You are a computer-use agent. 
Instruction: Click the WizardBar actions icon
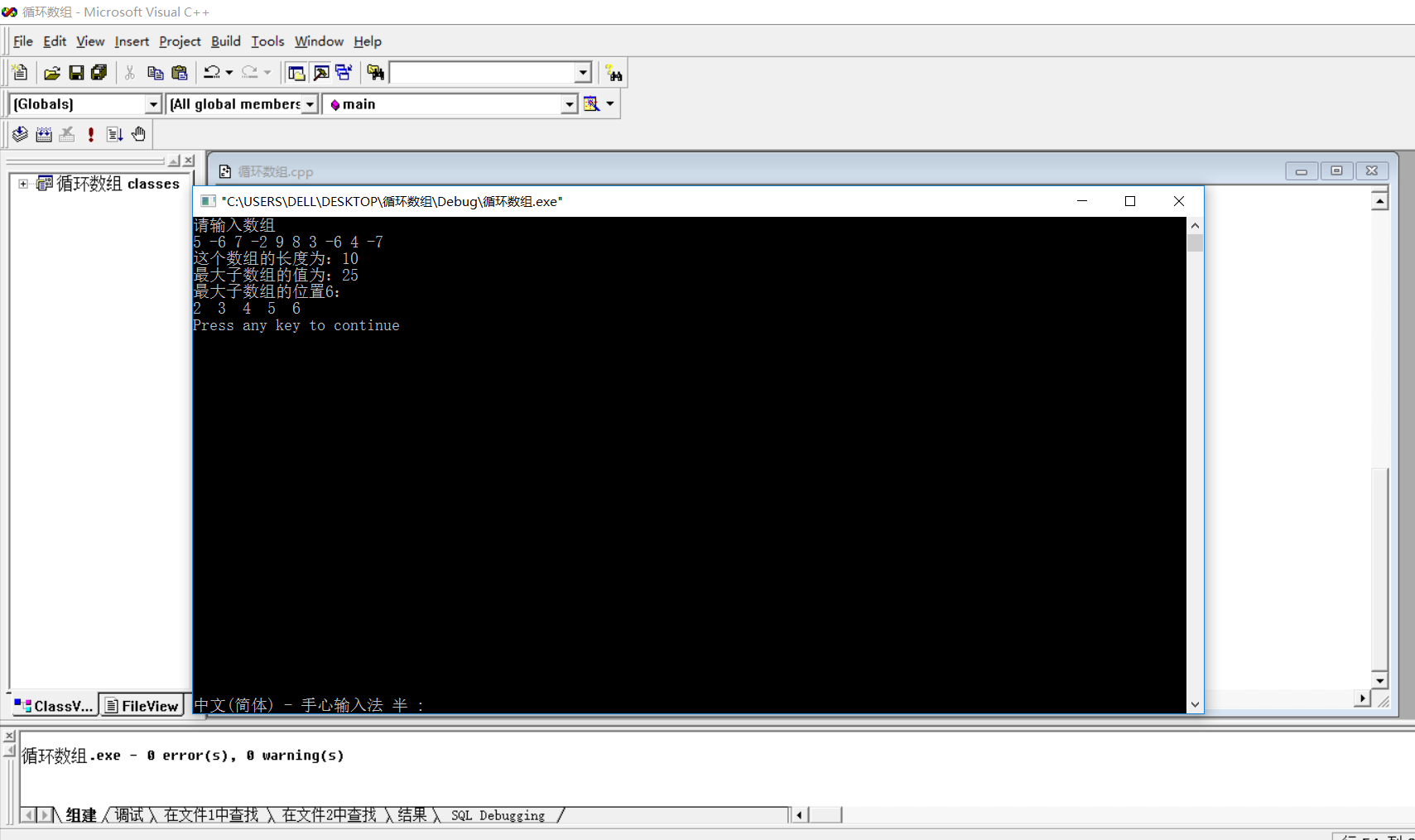point(591,103)
